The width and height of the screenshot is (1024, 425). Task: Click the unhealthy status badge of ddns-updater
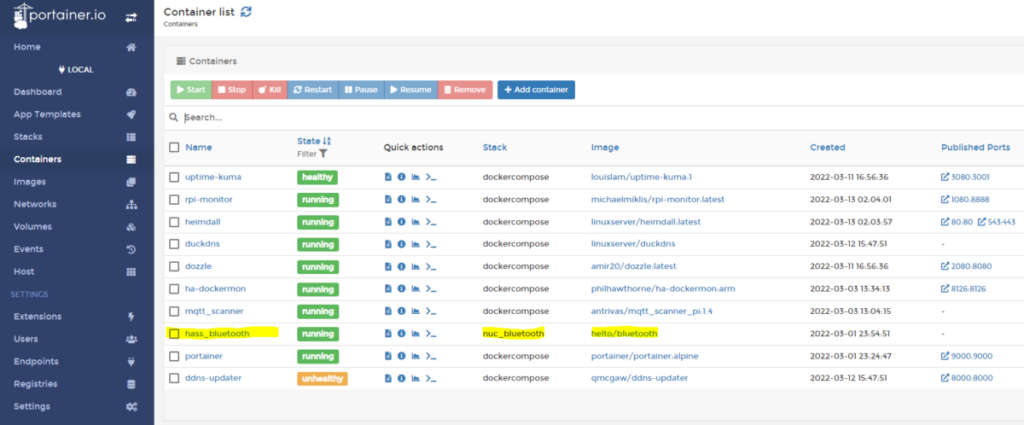322,378
